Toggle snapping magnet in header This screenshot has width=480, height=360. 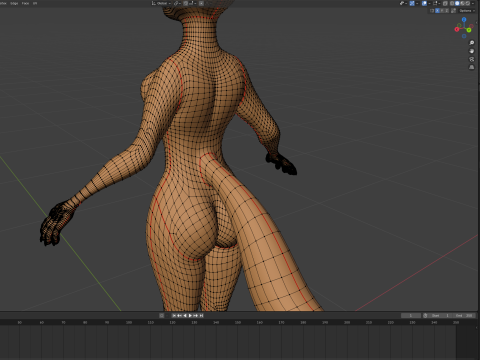click(185, 3)
